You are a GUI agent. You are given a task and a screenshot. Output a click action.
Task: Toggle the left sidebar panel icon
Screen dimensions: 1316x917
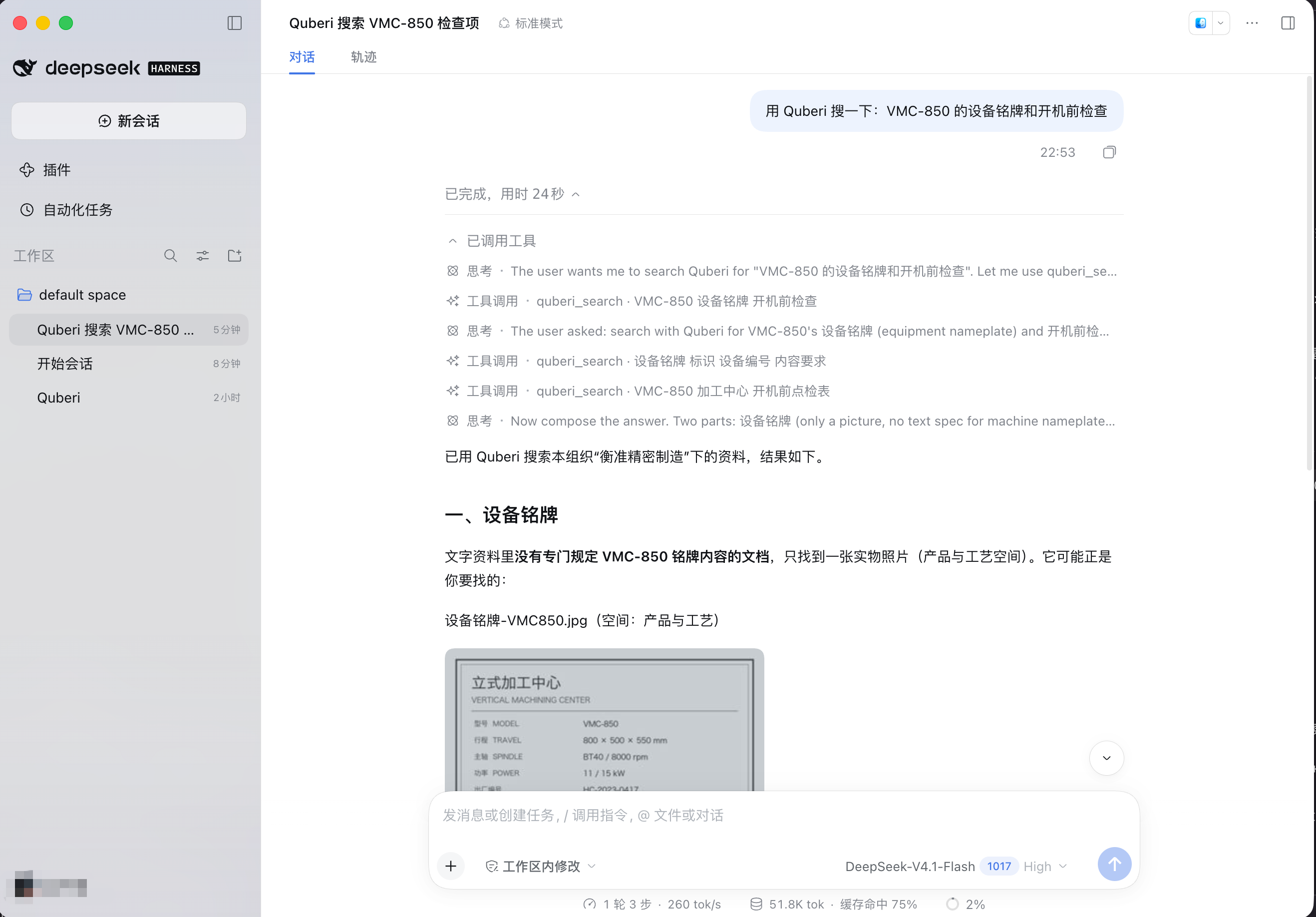235,23
